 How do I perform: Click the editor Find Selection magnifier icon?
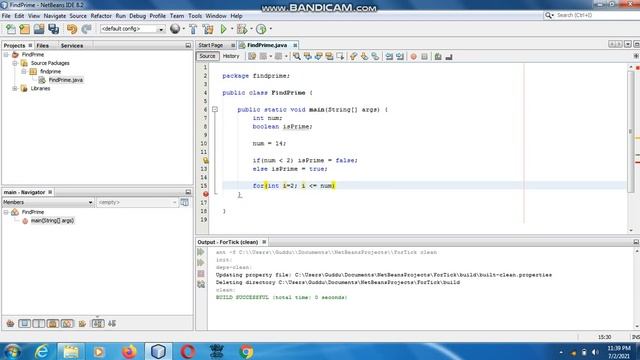297,57
